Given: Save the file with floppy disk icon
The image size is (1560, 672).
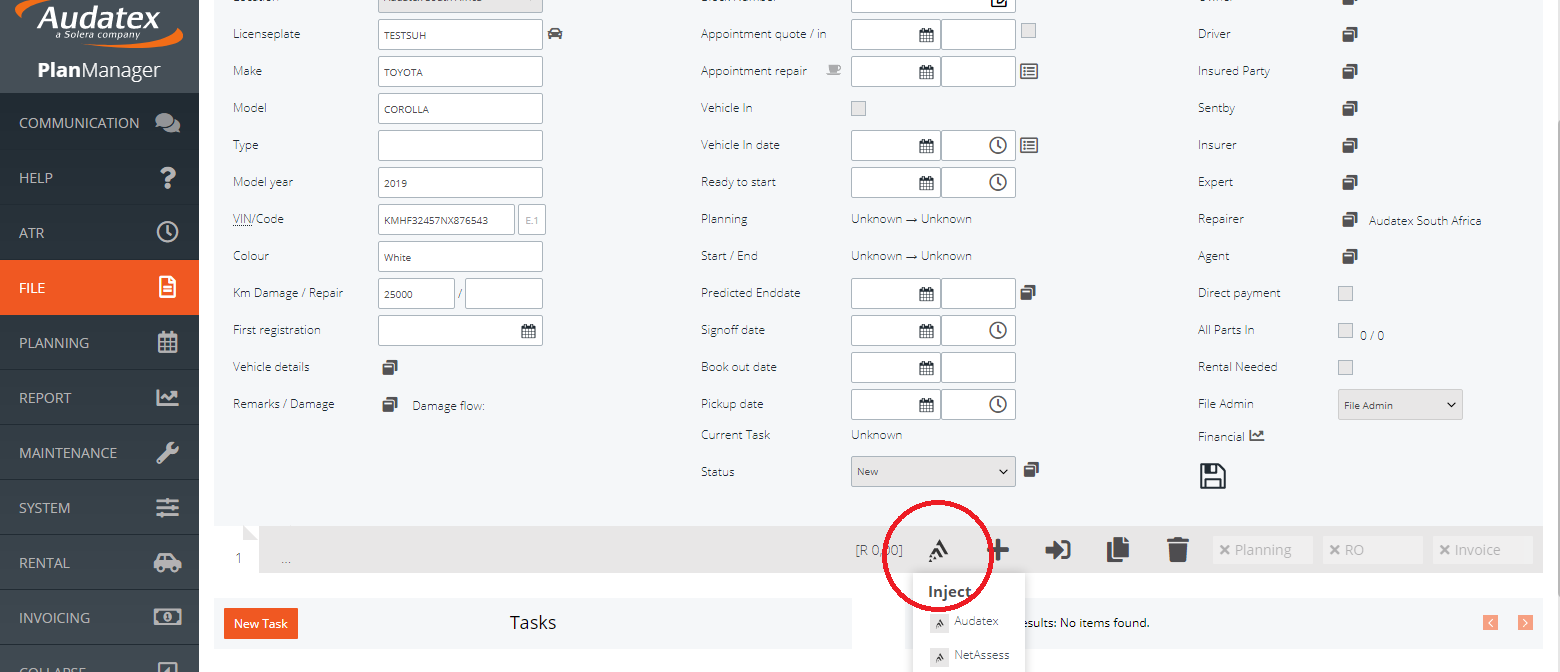Looking at the screenshot, I should tap(1212, 476).
